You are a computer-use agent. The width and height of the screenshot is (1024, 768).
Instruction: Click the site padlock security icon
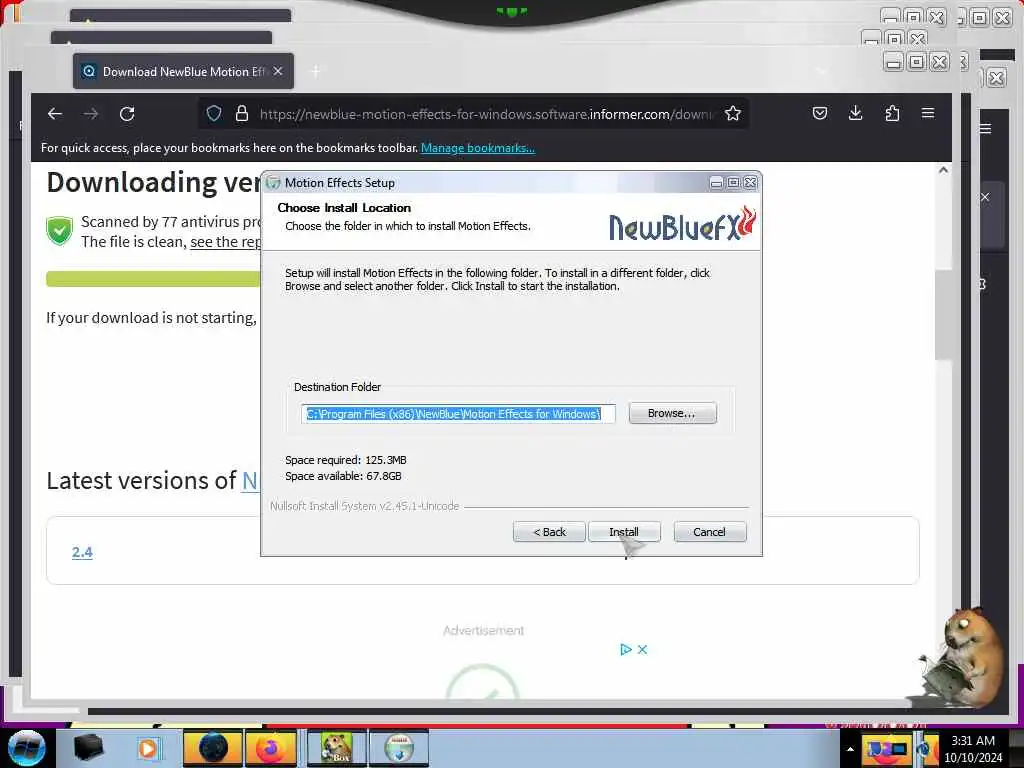(242, 114)
